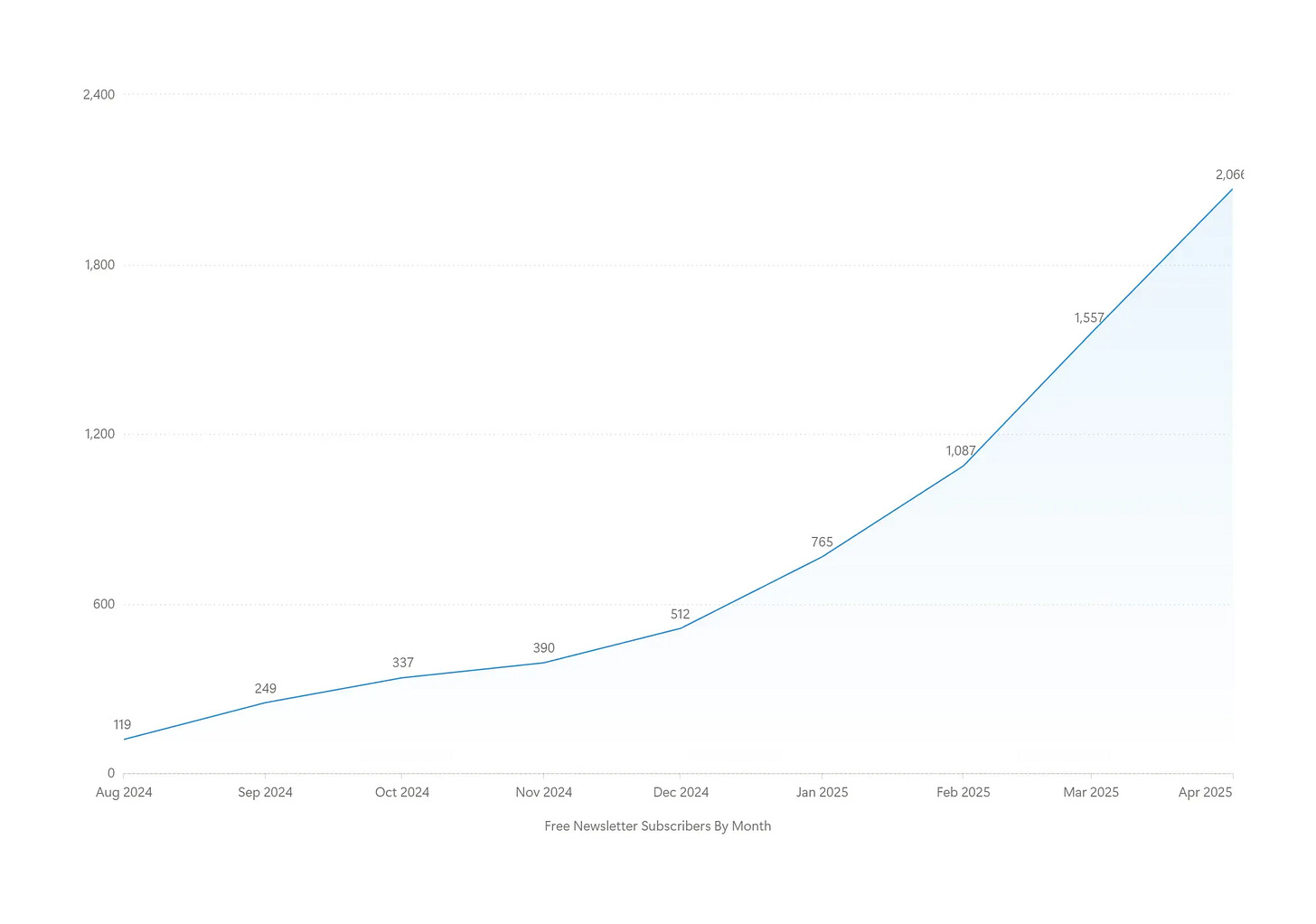Select the 1,087 data point label

click(x=961, y=450)
